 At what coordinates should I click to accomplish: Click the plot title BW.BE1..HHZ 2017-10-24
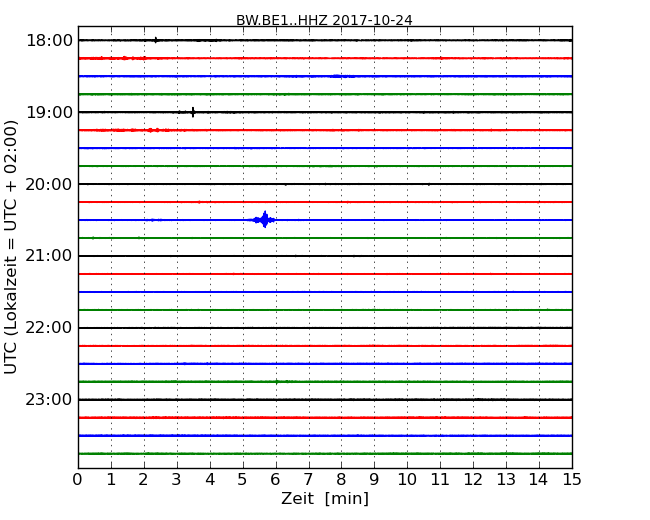click(x=324, y=20)
